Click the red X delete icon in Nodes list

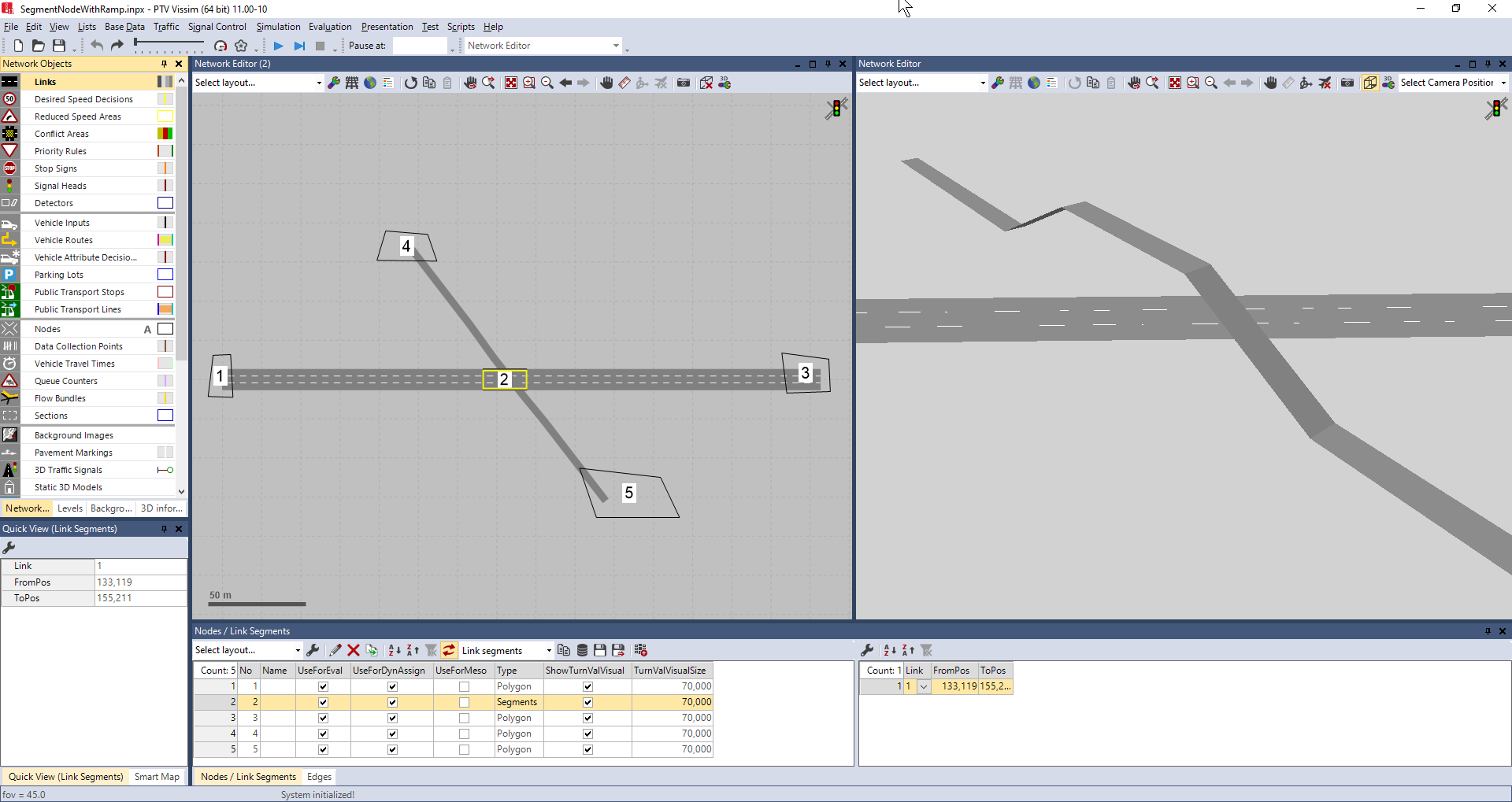point(354,650)
